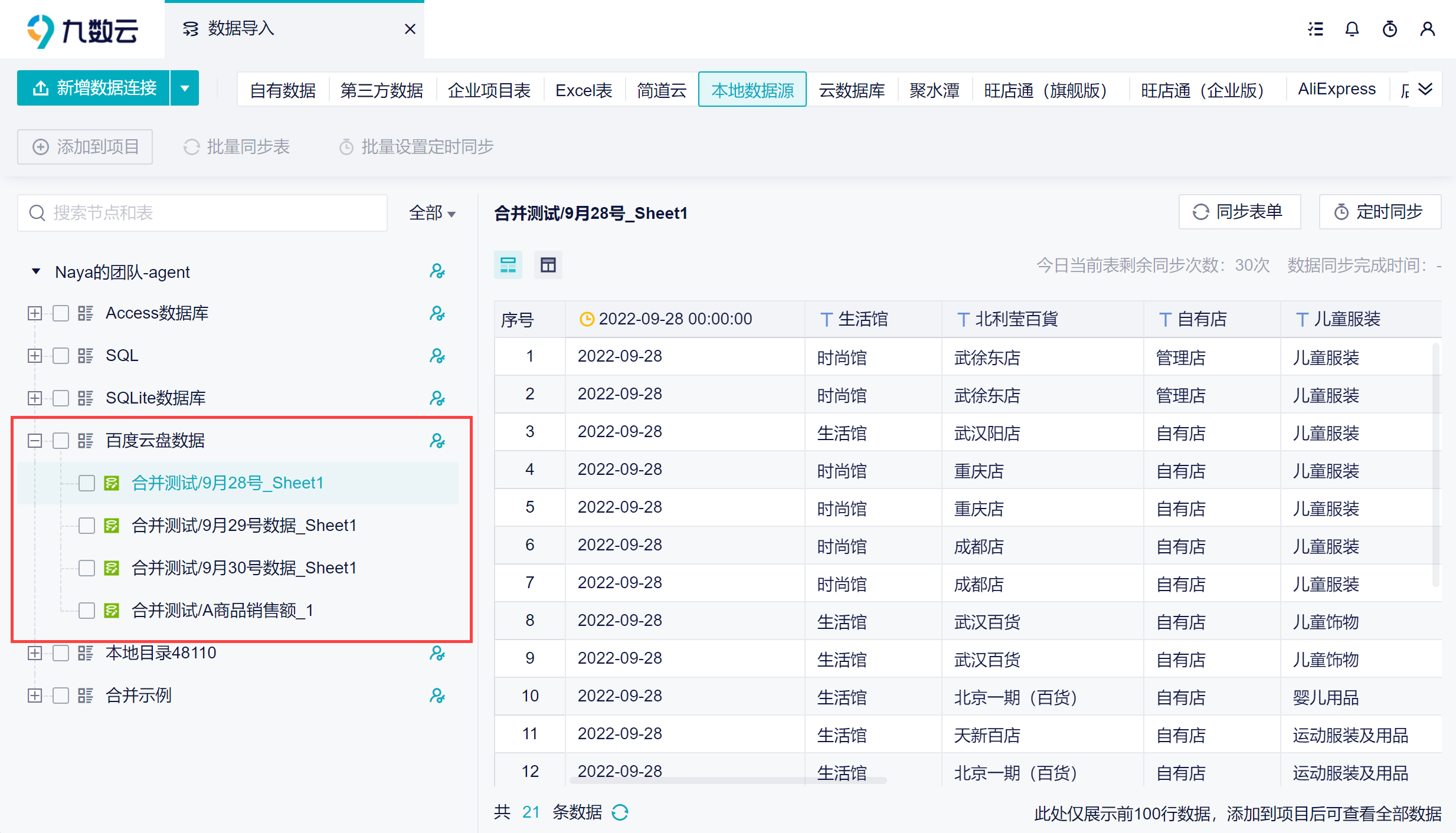Viewport: 1456px width, 833px height.
Task: Click the 同步表单 button
Action: (x=1239, y=212)
